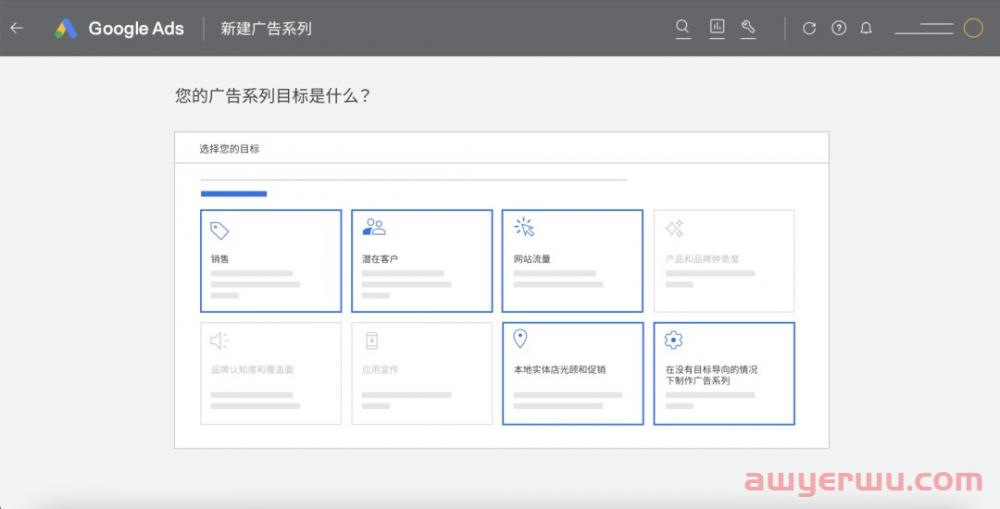Screen dimensions: 1000x509
Task: Open notifications bell icon
Action: click(866, 28)
